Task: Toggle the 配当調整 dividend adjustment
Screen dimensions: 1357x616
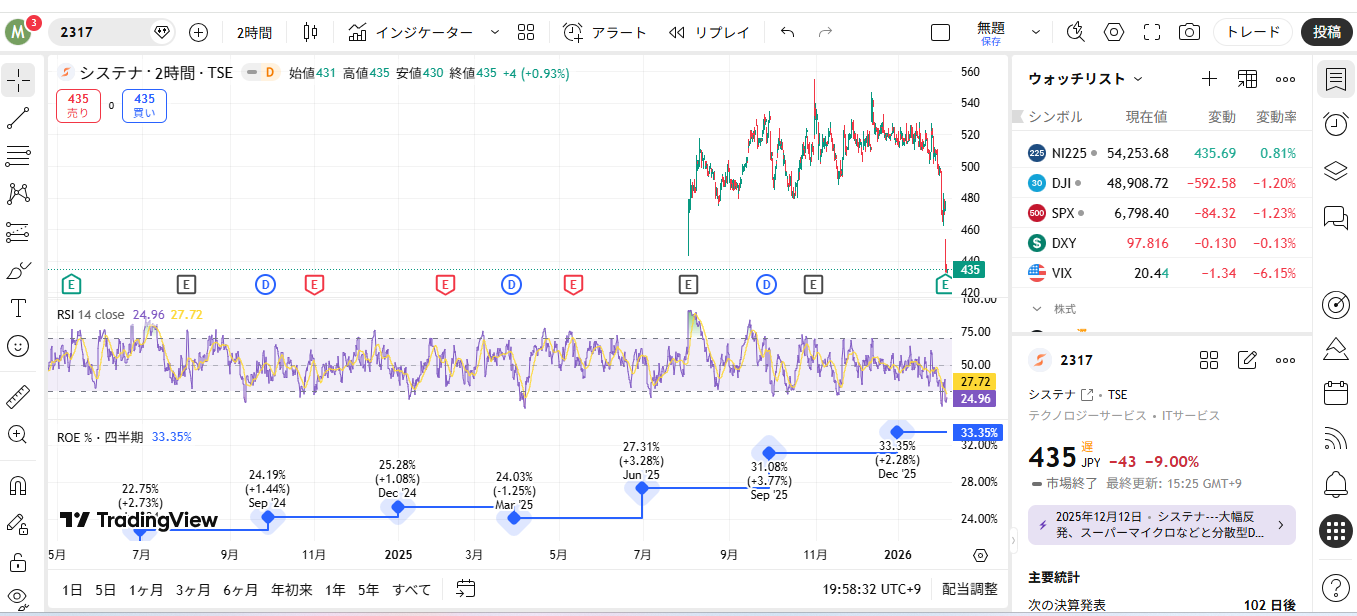Action: coord(969,590)
